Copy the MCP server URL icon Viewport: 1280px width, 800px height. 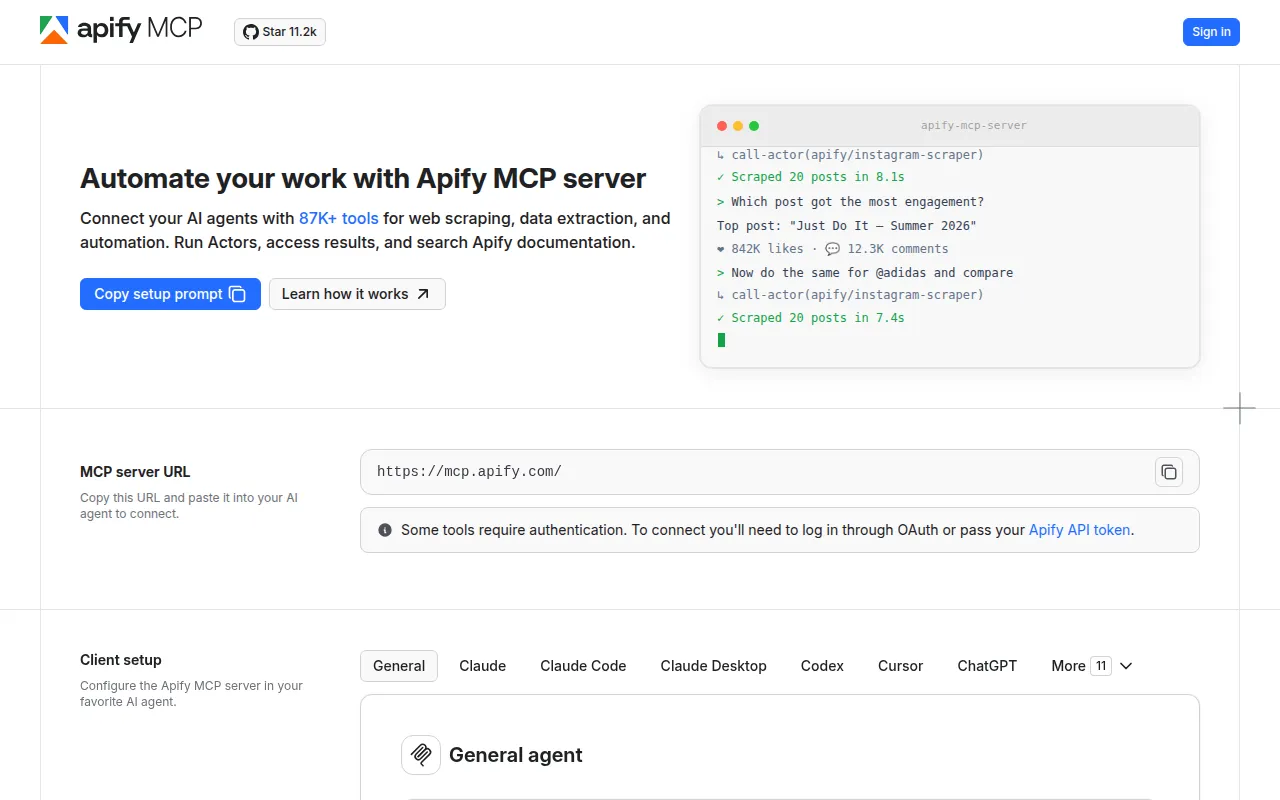tap(1169, 472)
